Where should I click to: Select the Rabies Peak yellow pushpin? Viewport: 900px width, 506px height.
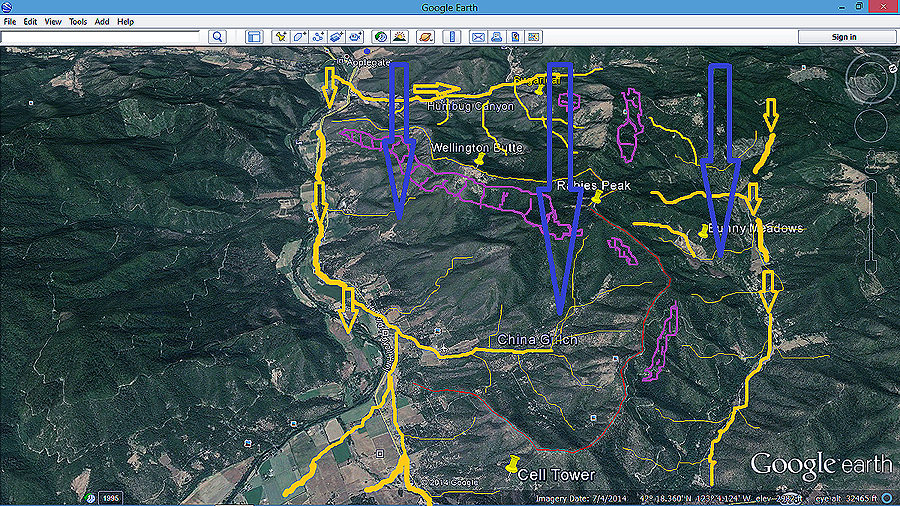click(597, 197)
